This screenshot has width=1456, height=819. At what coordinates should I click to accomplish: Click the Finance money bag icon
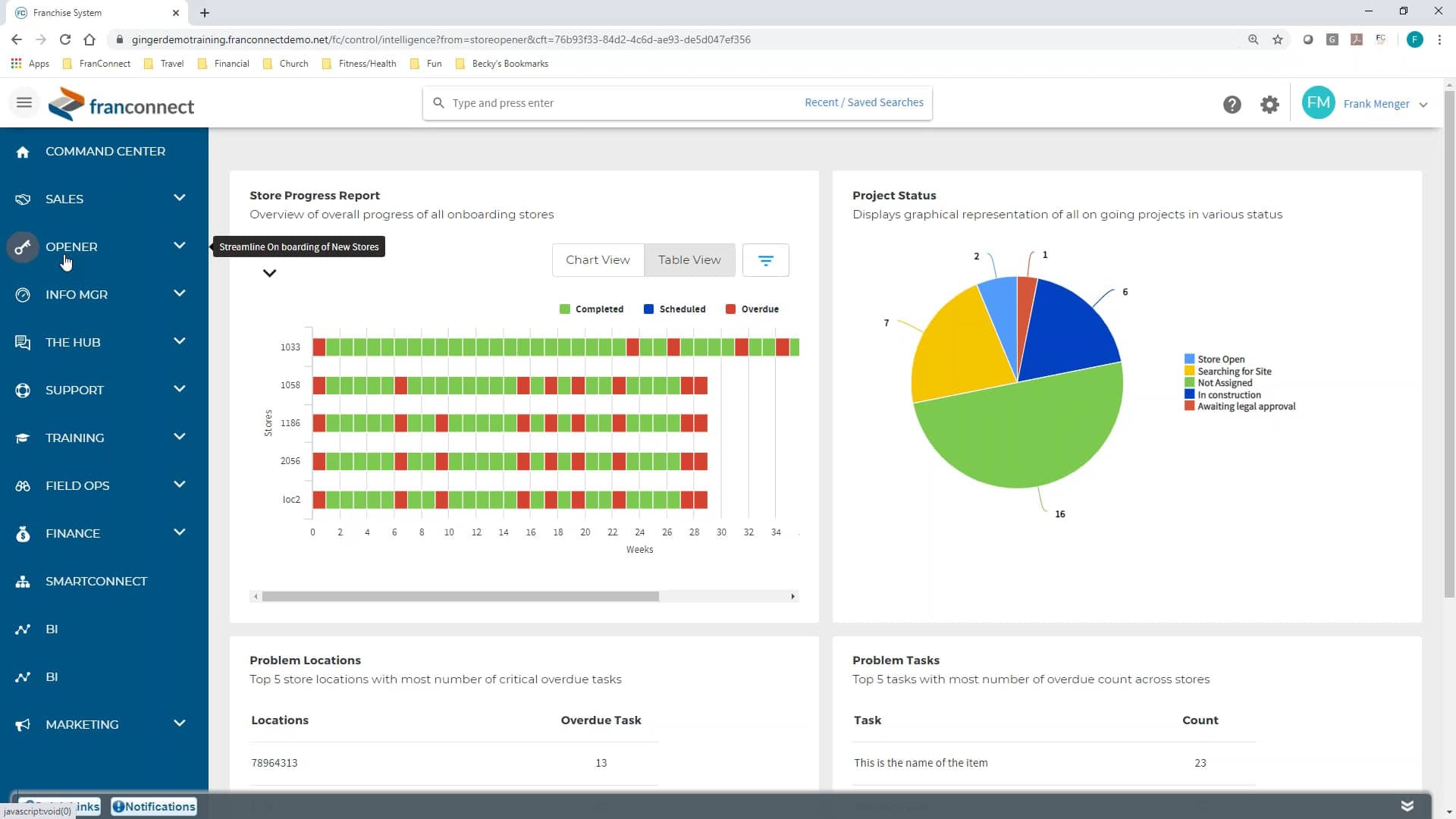click(23, 534)
